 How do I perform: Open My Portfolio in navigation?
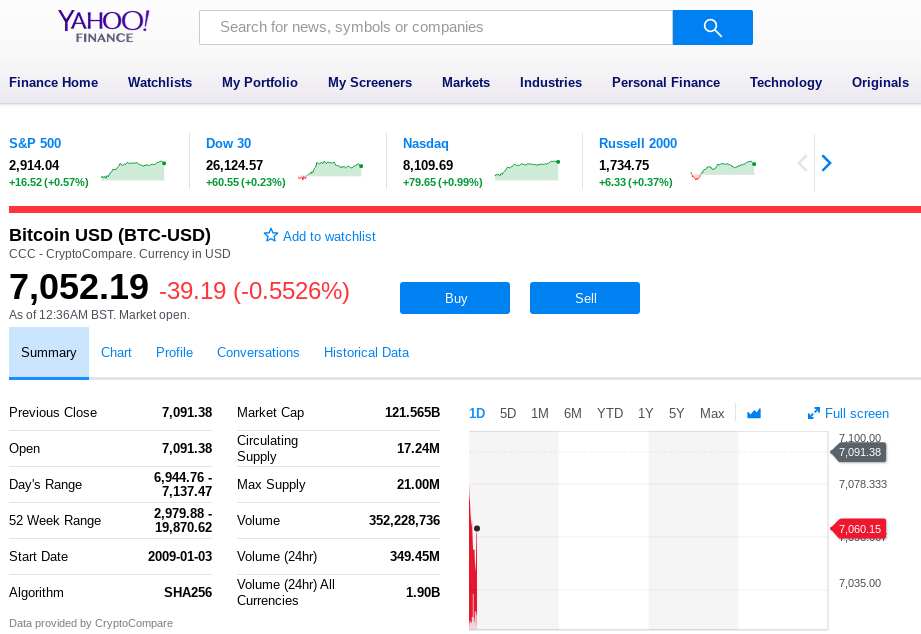click(260, 82)
